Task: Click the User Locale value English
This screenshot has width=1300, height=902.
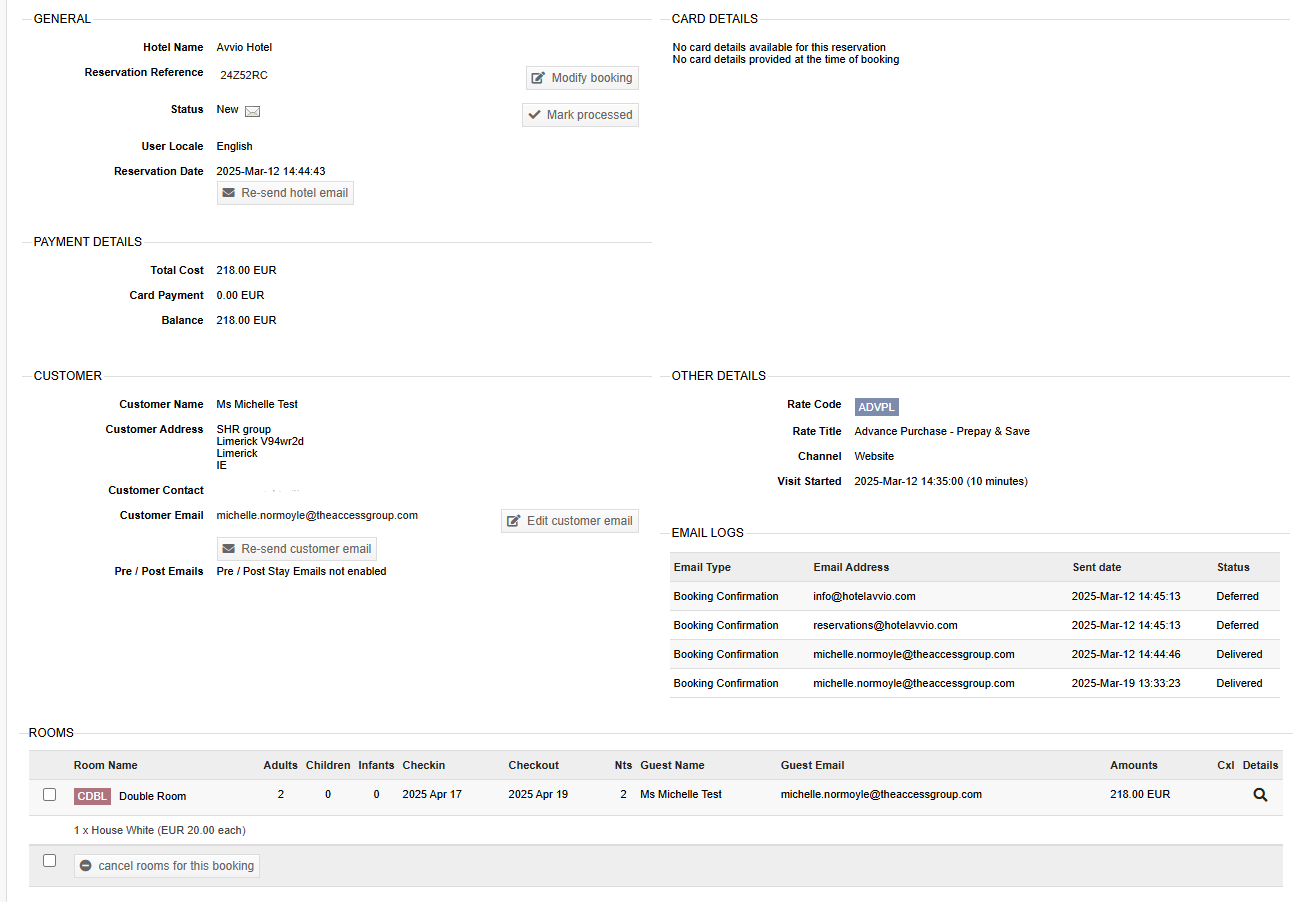Action: coord(234,146)
